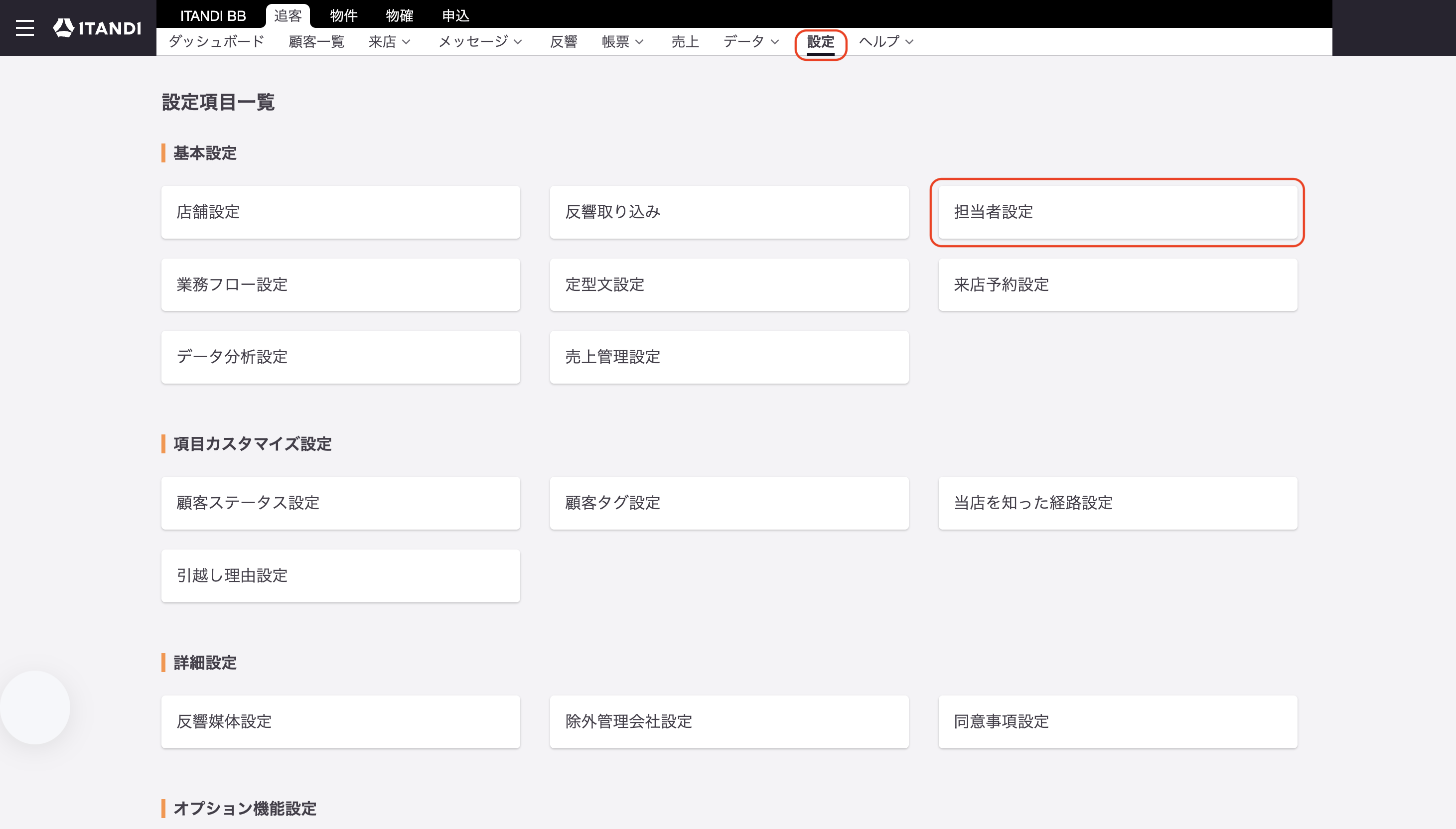Switch to the ITANDI BB tab
1456x829 pixels.
[x=213, y=15]
